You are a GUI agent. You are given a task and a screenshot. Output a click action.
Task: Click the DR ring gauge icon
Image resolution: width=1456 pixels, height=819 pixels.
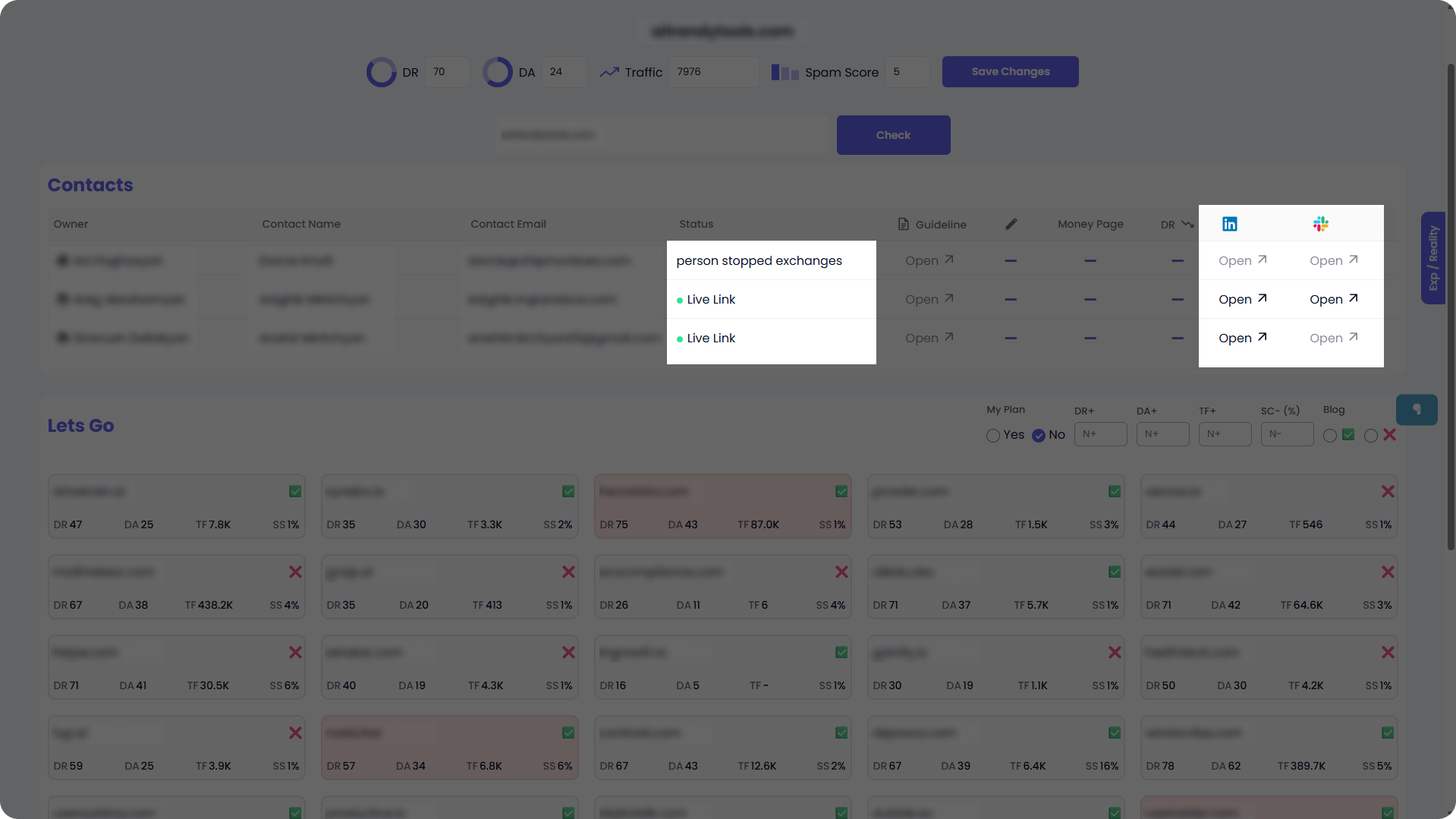tap(382, 72)
